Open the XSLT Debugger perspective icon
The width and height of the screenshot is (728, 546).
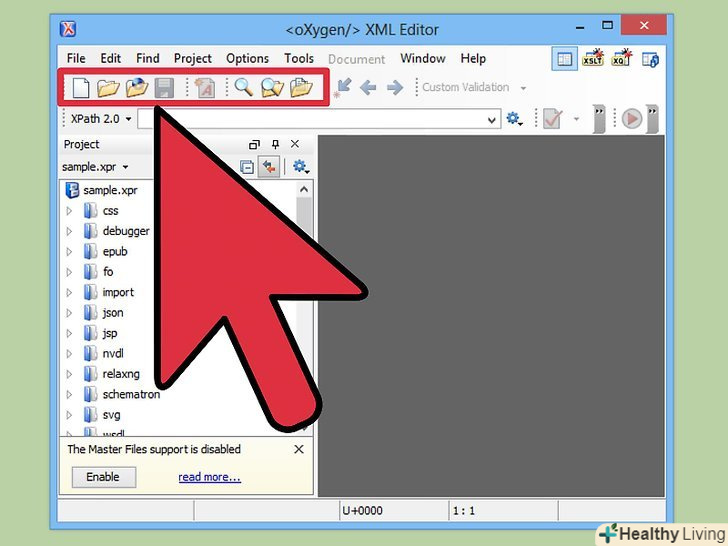(x=593, y=58)
